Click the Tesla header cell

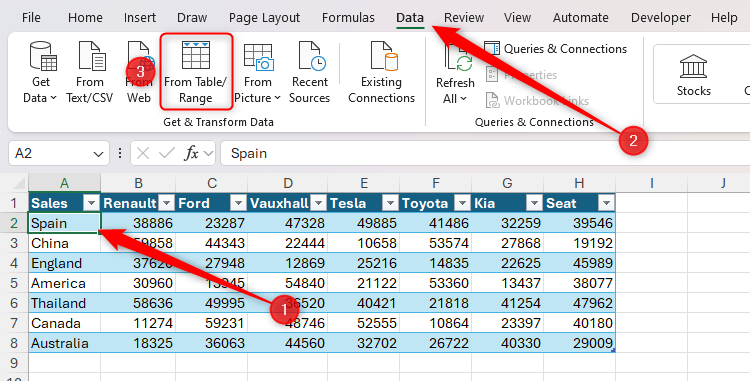[x=364, y=203]
